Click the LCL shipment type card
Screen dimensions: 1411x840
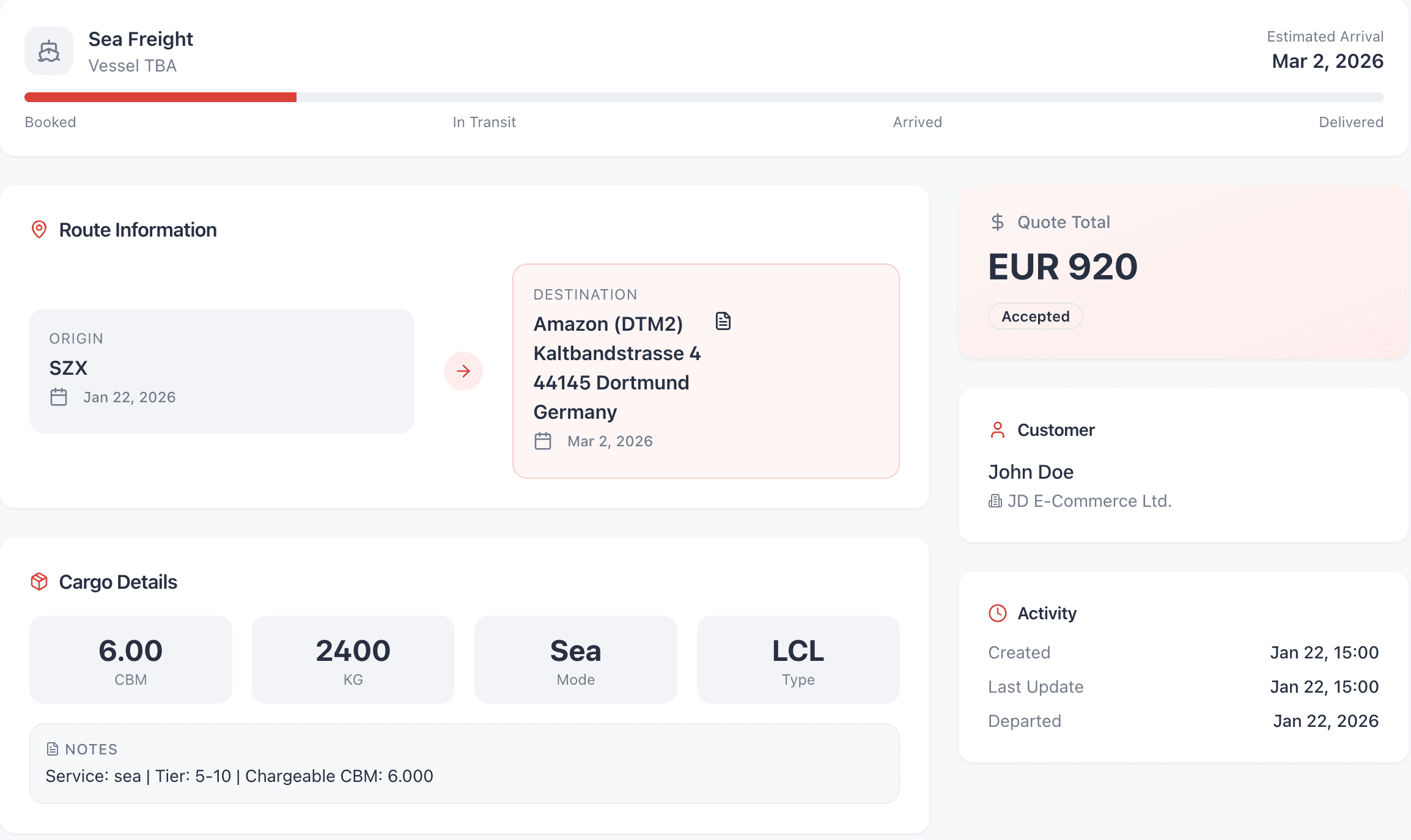click(798, 659)
